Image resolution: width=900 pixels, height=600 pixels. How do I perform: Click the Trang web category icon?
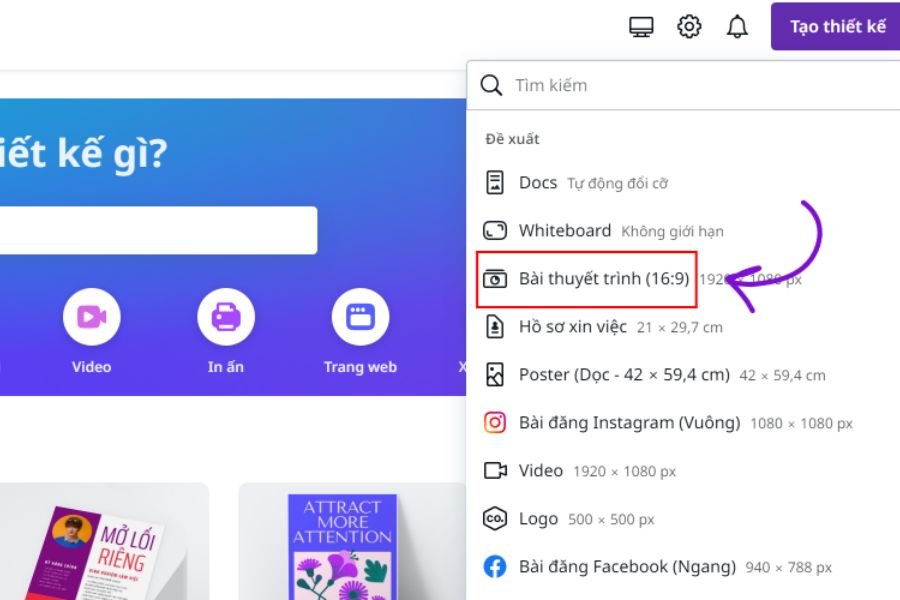[360, 317]
